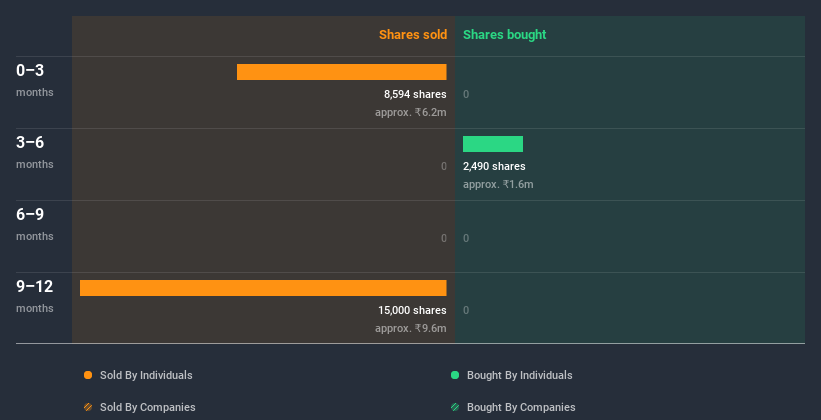This screenshot has width=821, height=420.
Task: Click the zero bought value in 6–9 months row
Action: (x=466, y=238)
